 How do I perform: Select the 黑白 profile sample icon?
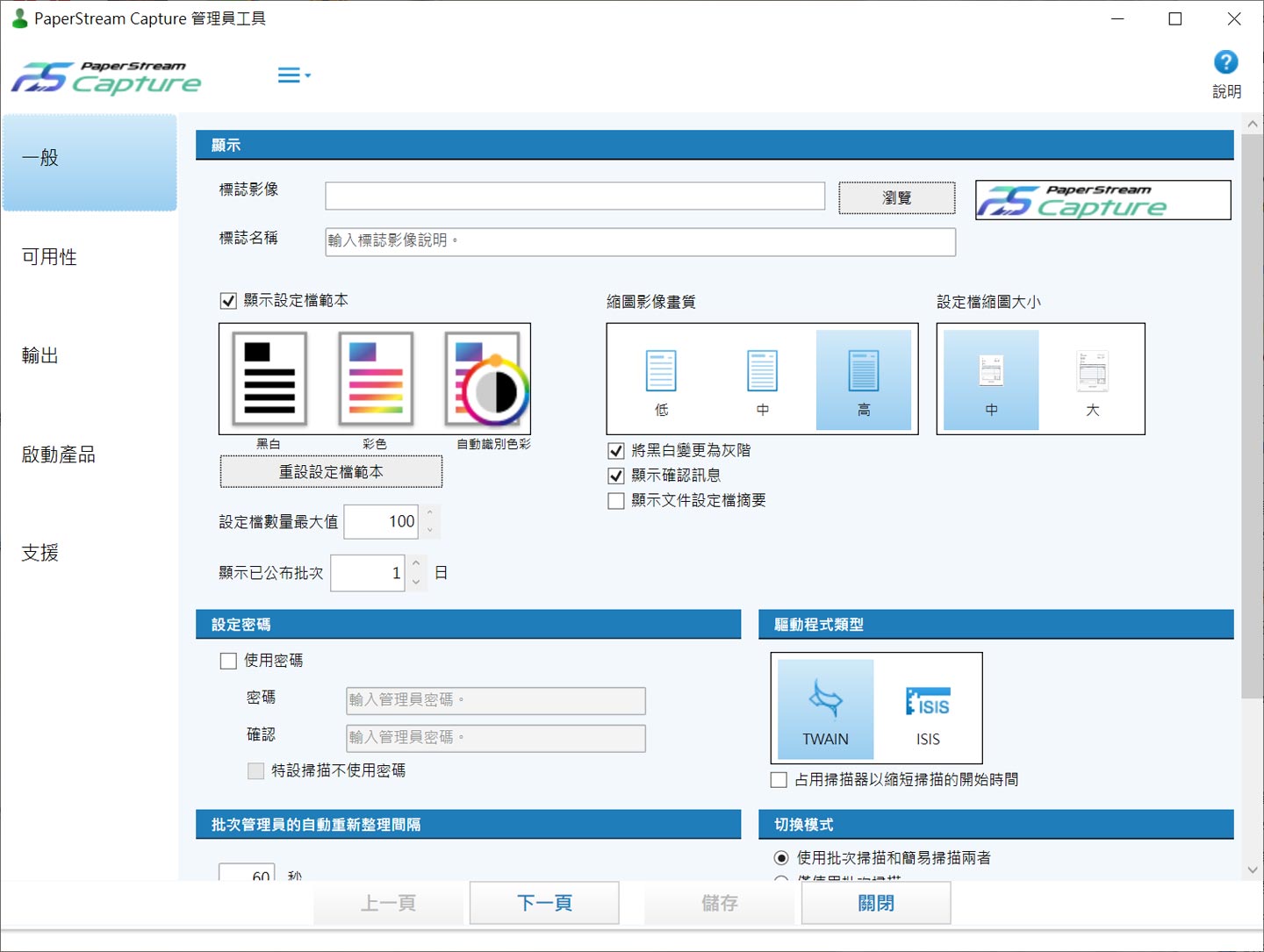269,378
